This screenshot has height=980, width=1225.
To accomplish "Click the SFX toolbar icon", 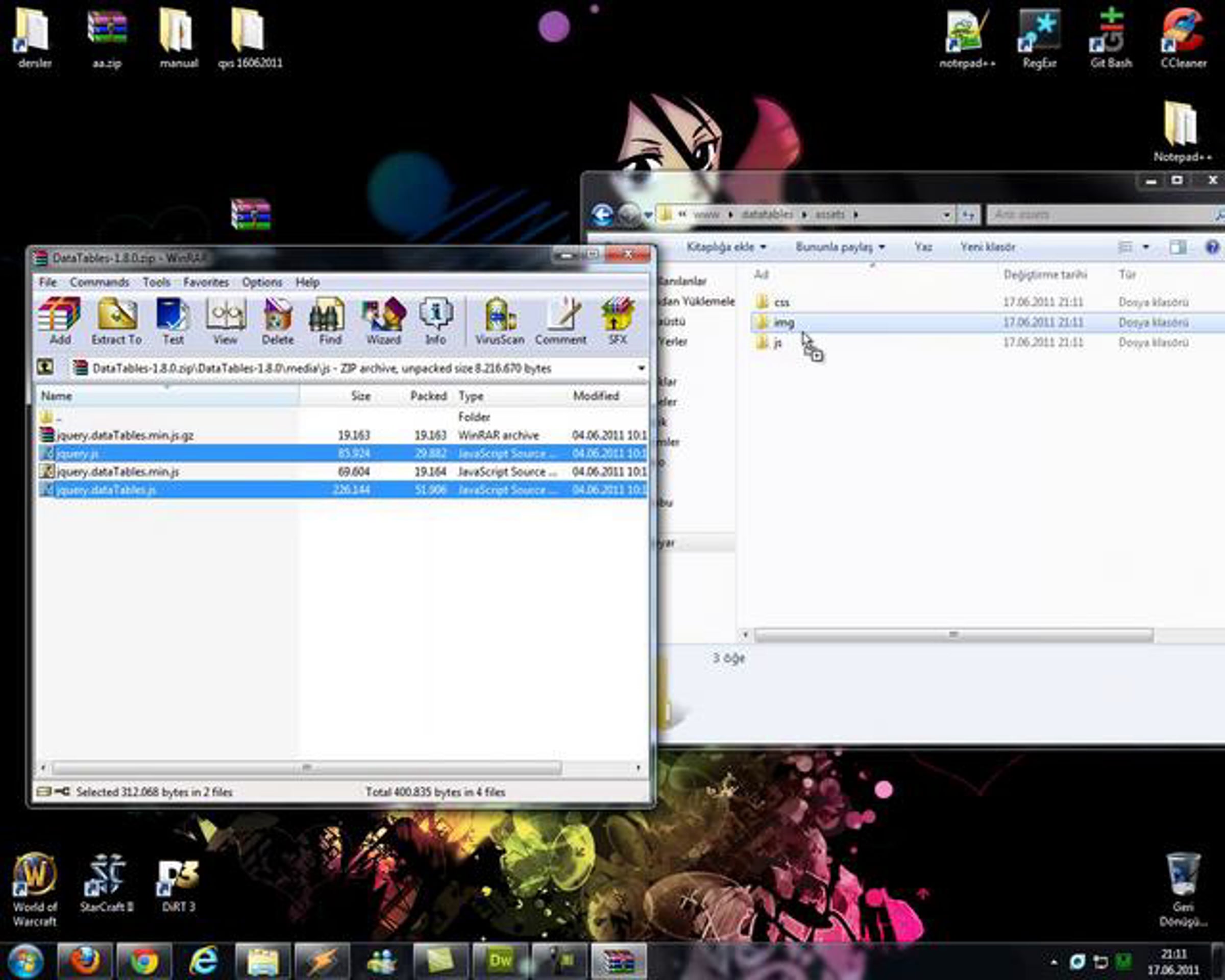I will 618,322.
